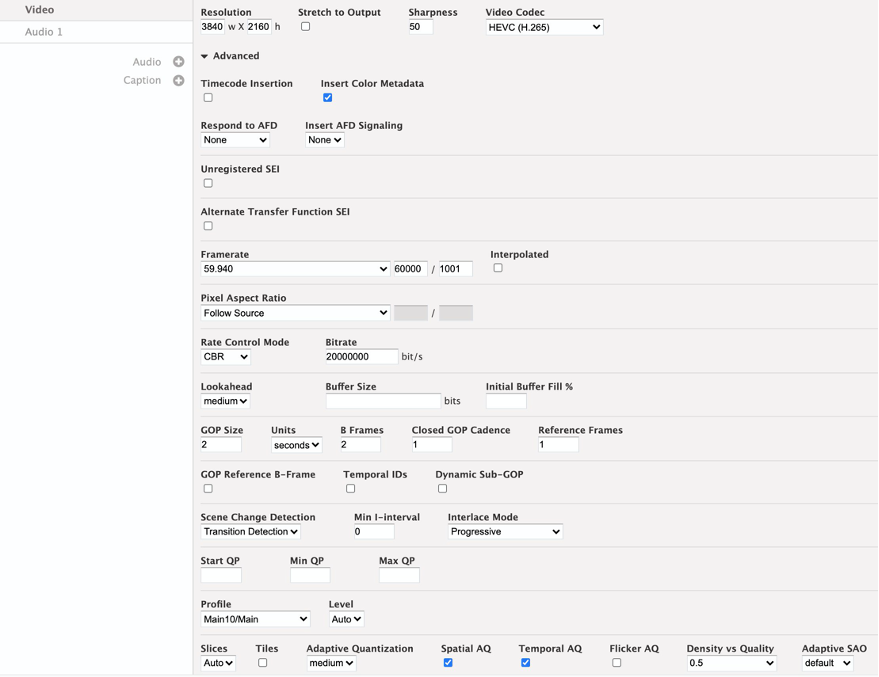The image size is (879, 677).
Task: Toggle the Spatial AQ checkbox
Action: click(448, 662)
